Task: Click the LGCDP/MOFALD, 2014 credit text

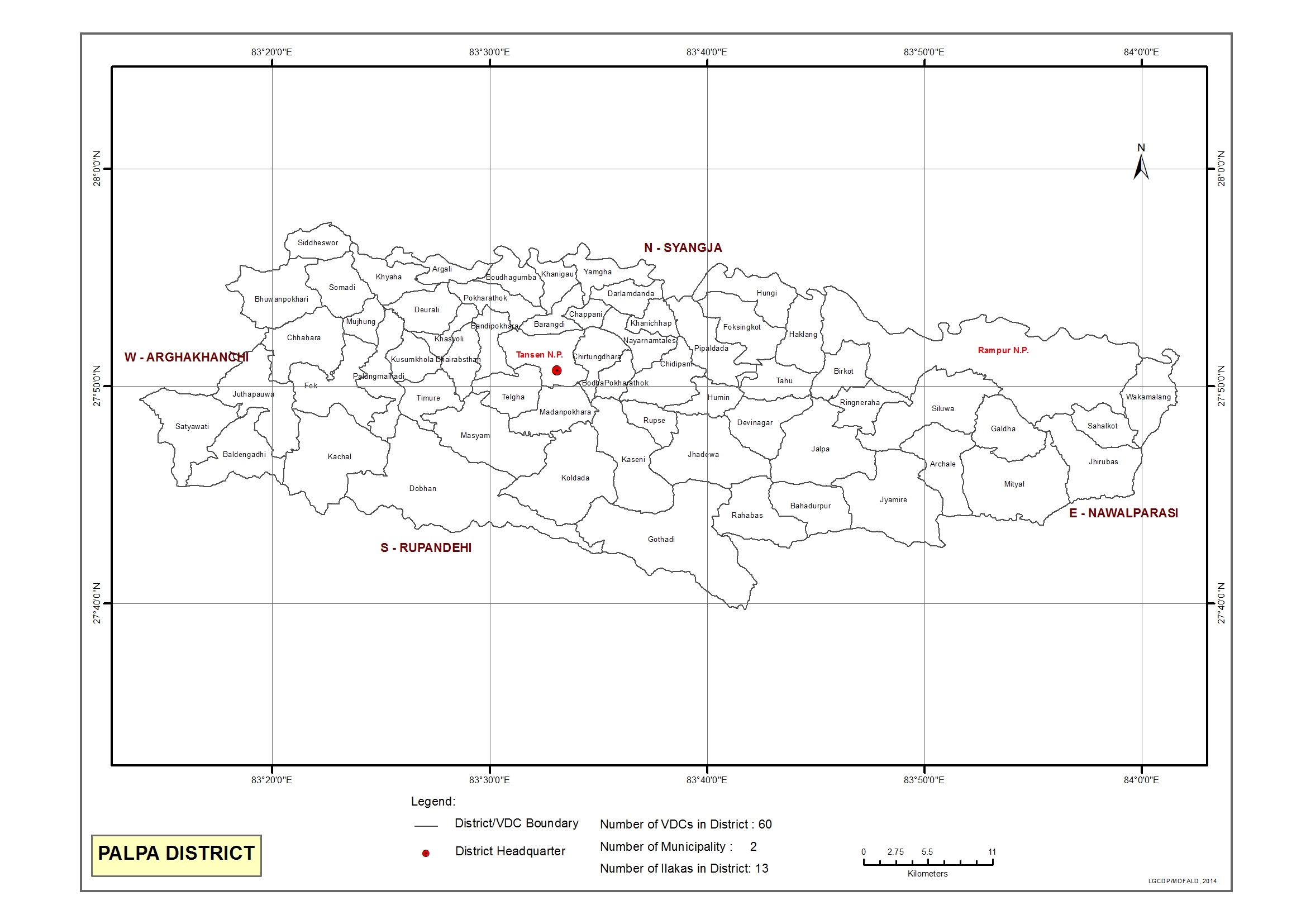Action: coord(1181,881)
